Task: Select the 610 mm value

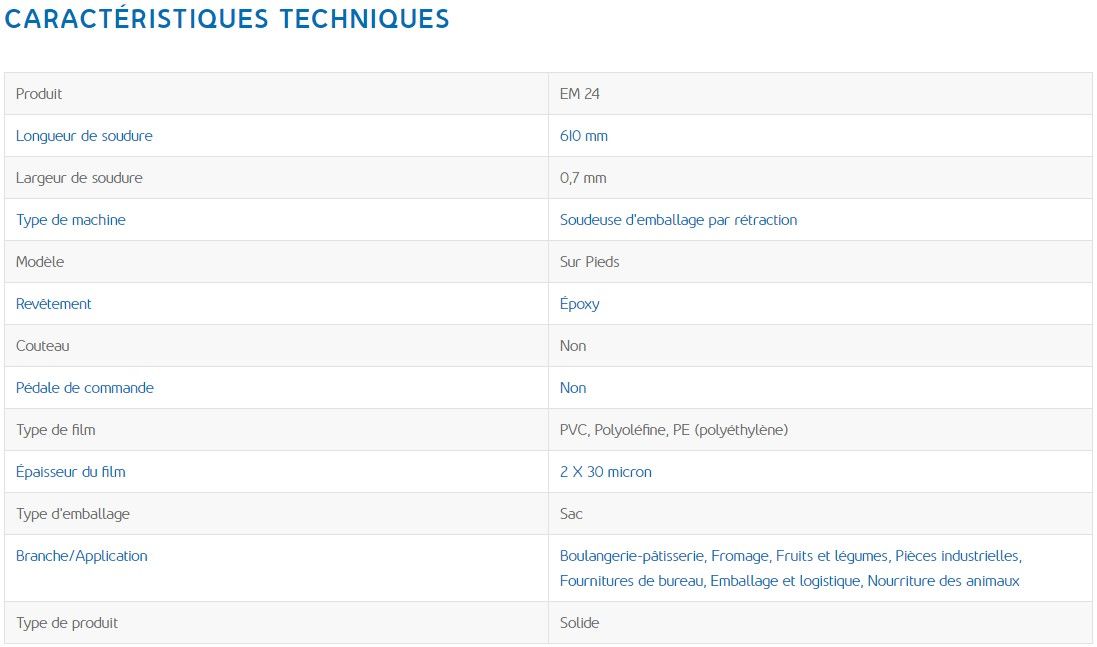Action: pos(583,136)
